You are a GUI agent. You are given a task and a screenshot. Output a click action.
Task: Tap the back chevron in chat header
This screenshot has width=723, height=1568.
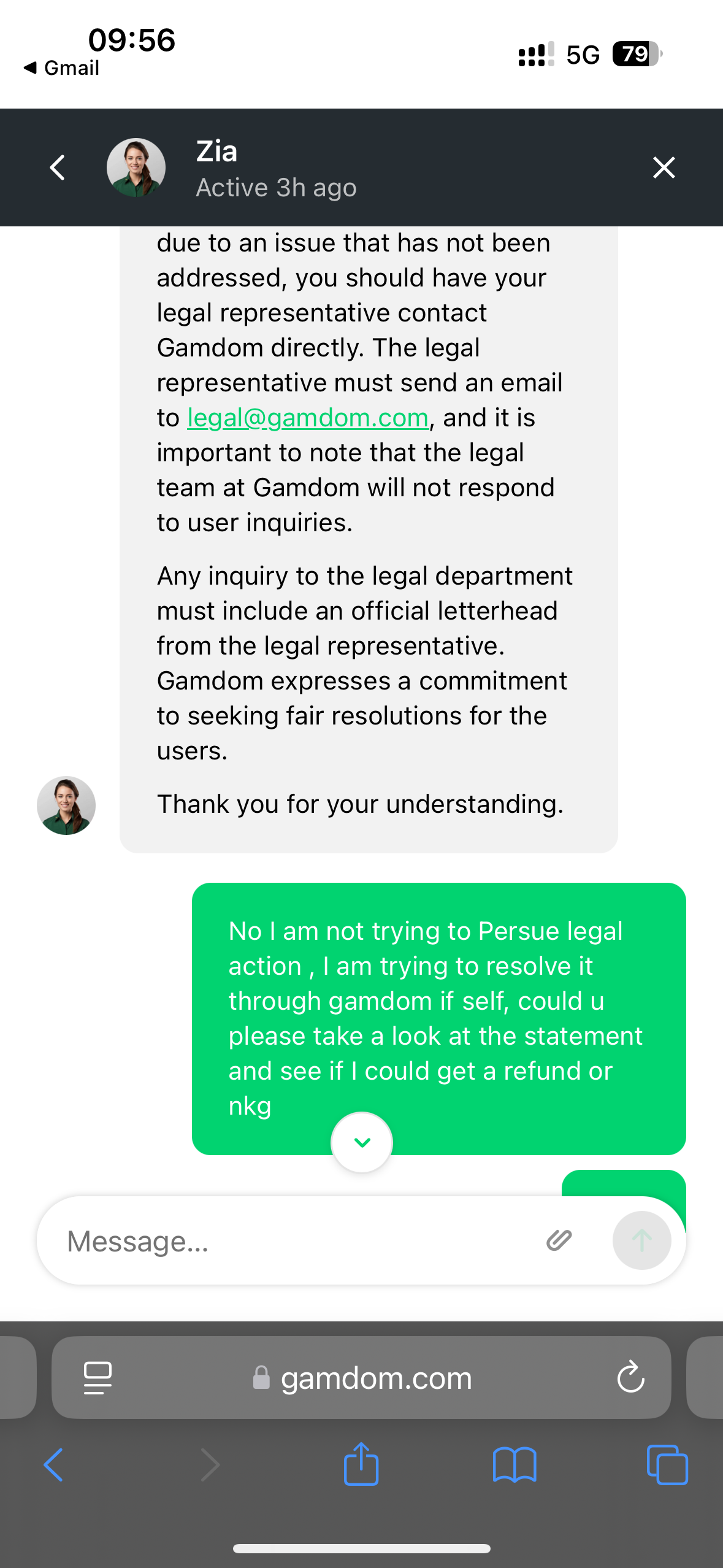coord(58,167)
